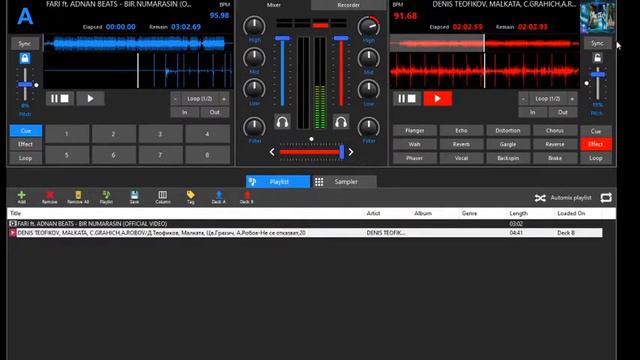Open the Playlist tab
The height and width of the screenshot is (360, 640).
[x=278, y=182]
